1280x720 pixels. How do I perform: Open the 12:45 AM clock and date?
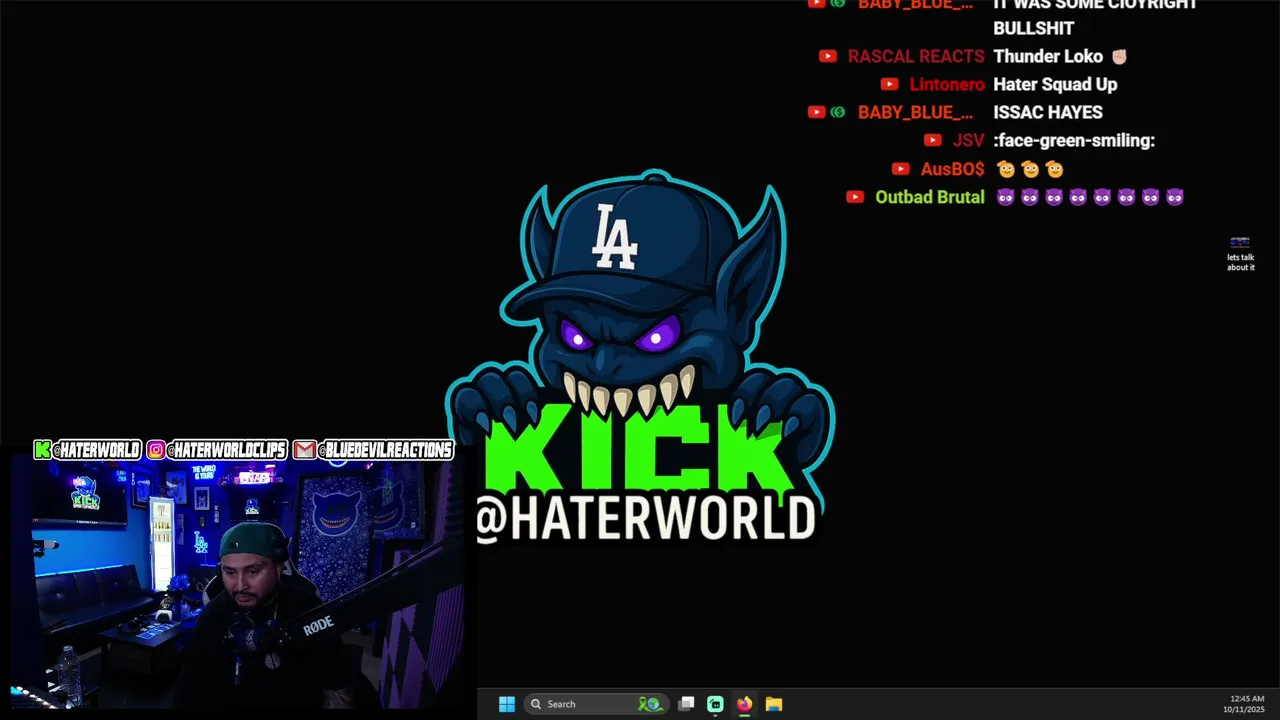click(1246, 704)
